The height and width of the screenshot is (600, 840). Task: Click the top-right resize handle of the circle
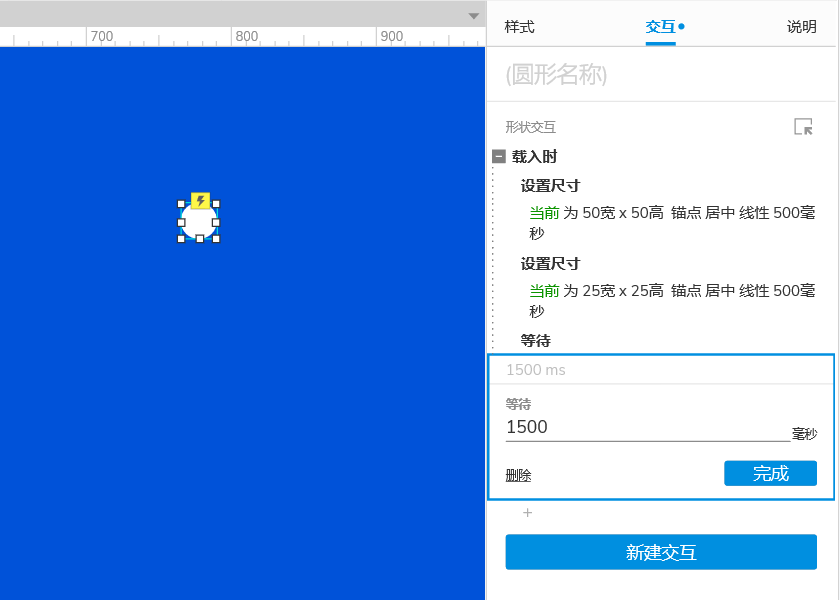tap(216, 204)
